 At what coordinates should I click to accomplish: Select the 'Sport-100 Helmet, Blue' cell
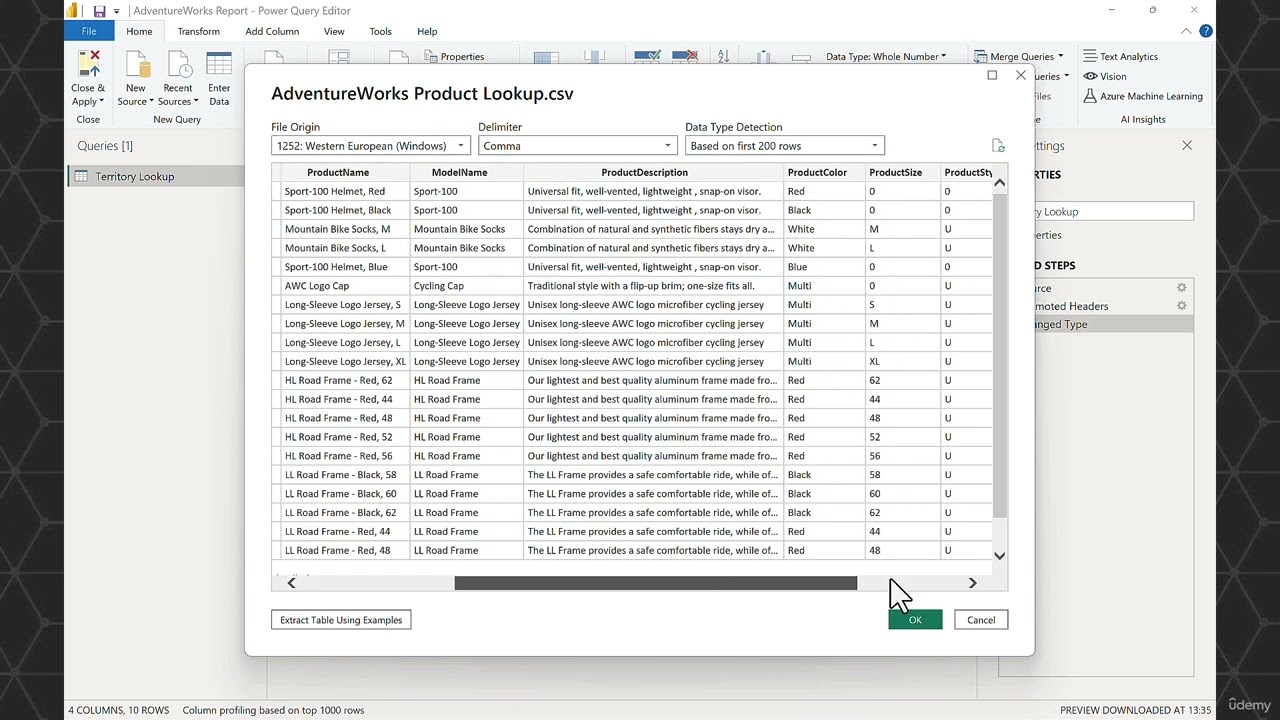pyautogui.click(x=345, y=267)
